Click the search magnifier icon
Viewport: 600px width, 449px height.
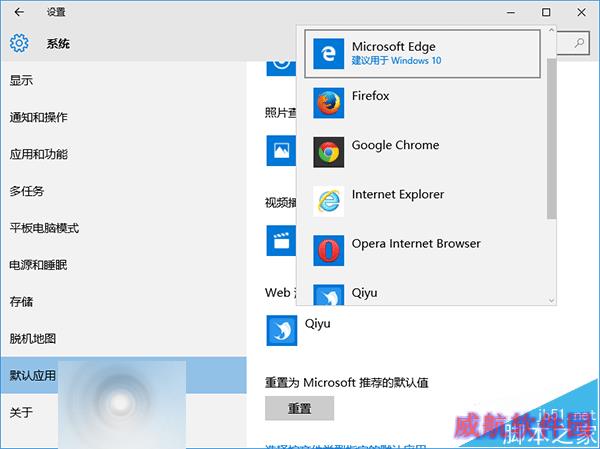580,42
